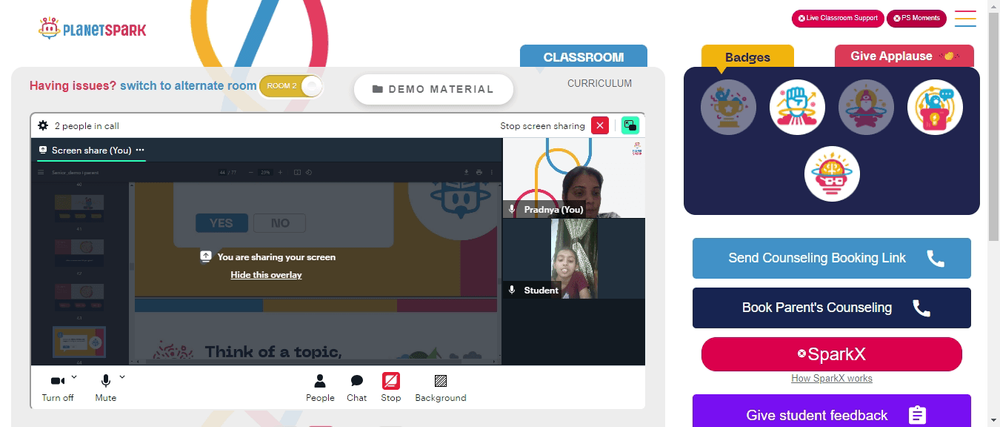Turn off camera icon
This screenshot has width=1000, height=427.
click(x=57, y=381)
